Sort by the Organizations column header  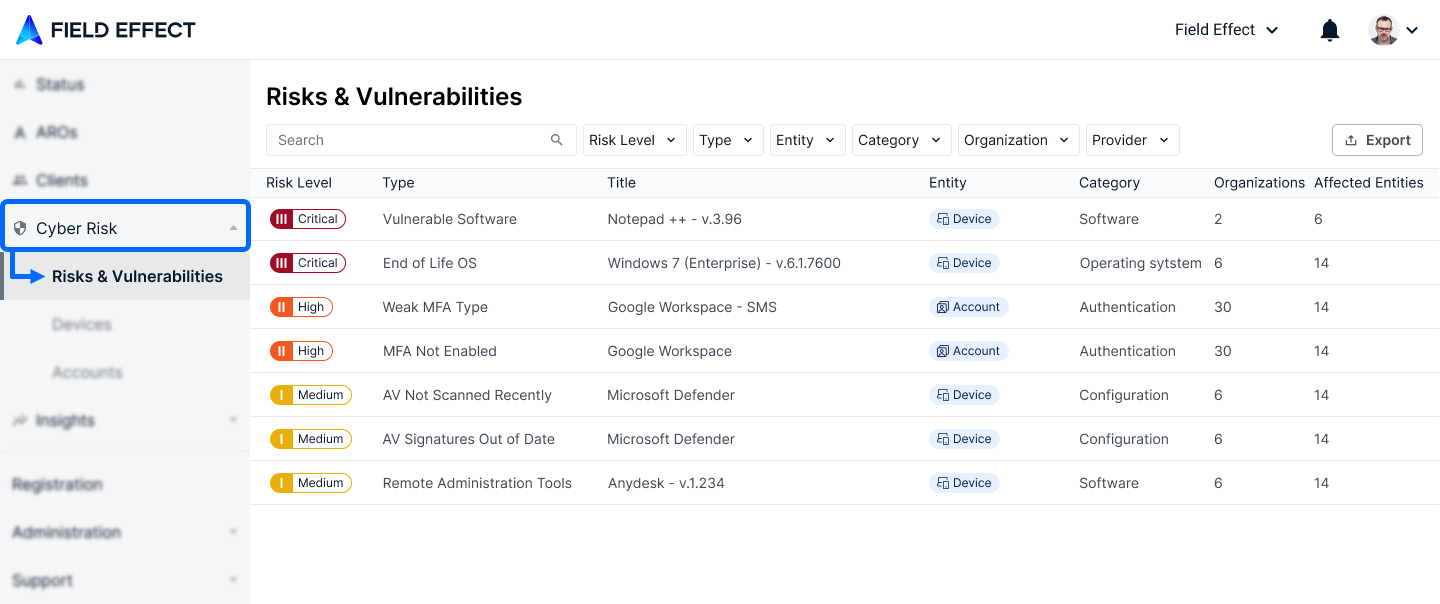1259,183
